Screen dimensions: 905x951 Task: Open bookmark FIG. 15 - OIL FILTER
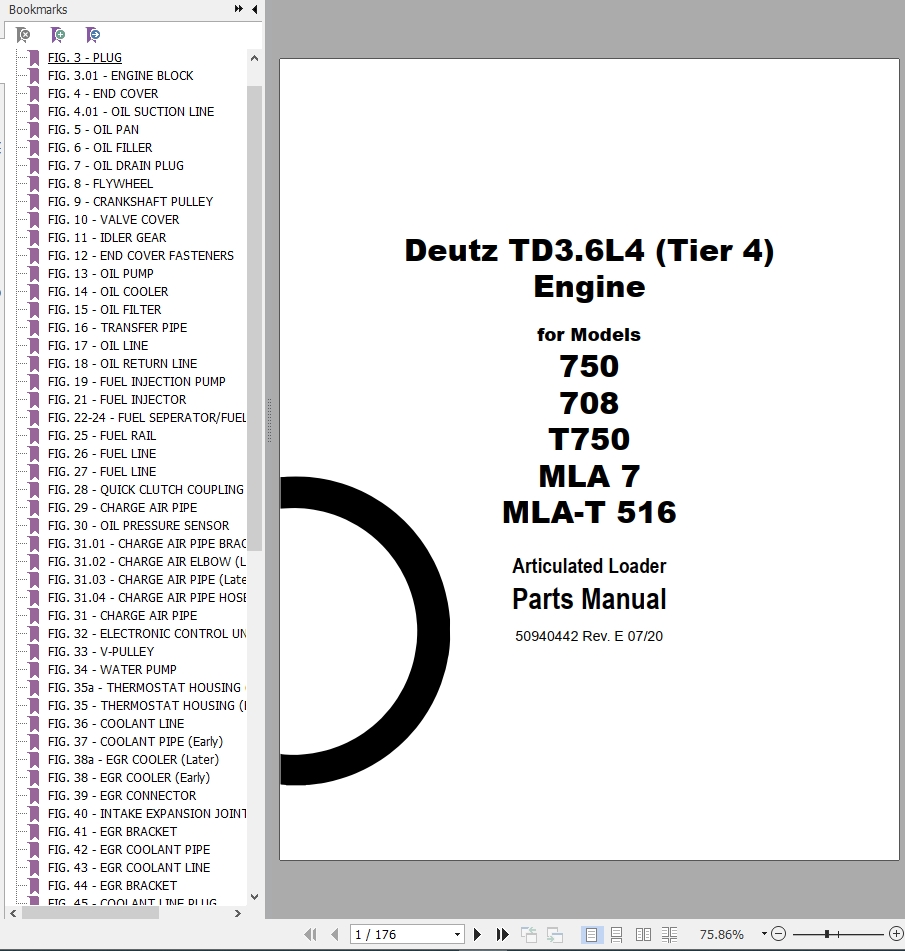[x=104, y=310]
